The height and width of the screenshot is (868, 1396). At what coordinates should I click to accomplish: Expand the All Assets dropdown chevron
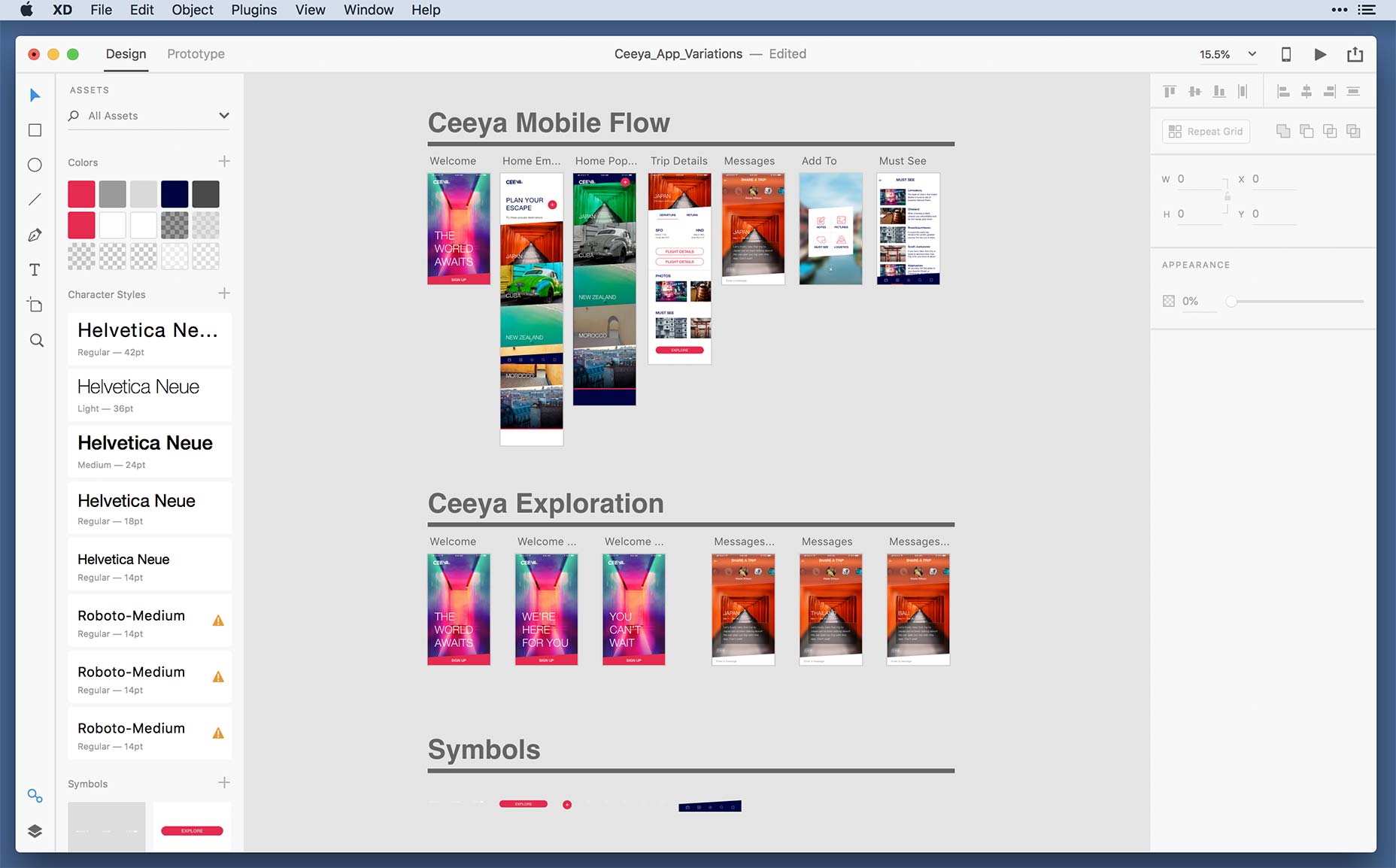[223, 116]
